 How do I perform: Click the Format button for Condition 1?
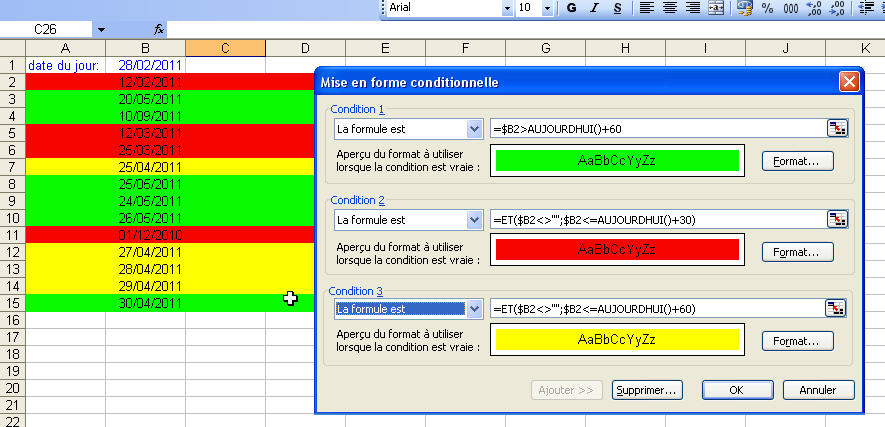(x=798, y=161)
